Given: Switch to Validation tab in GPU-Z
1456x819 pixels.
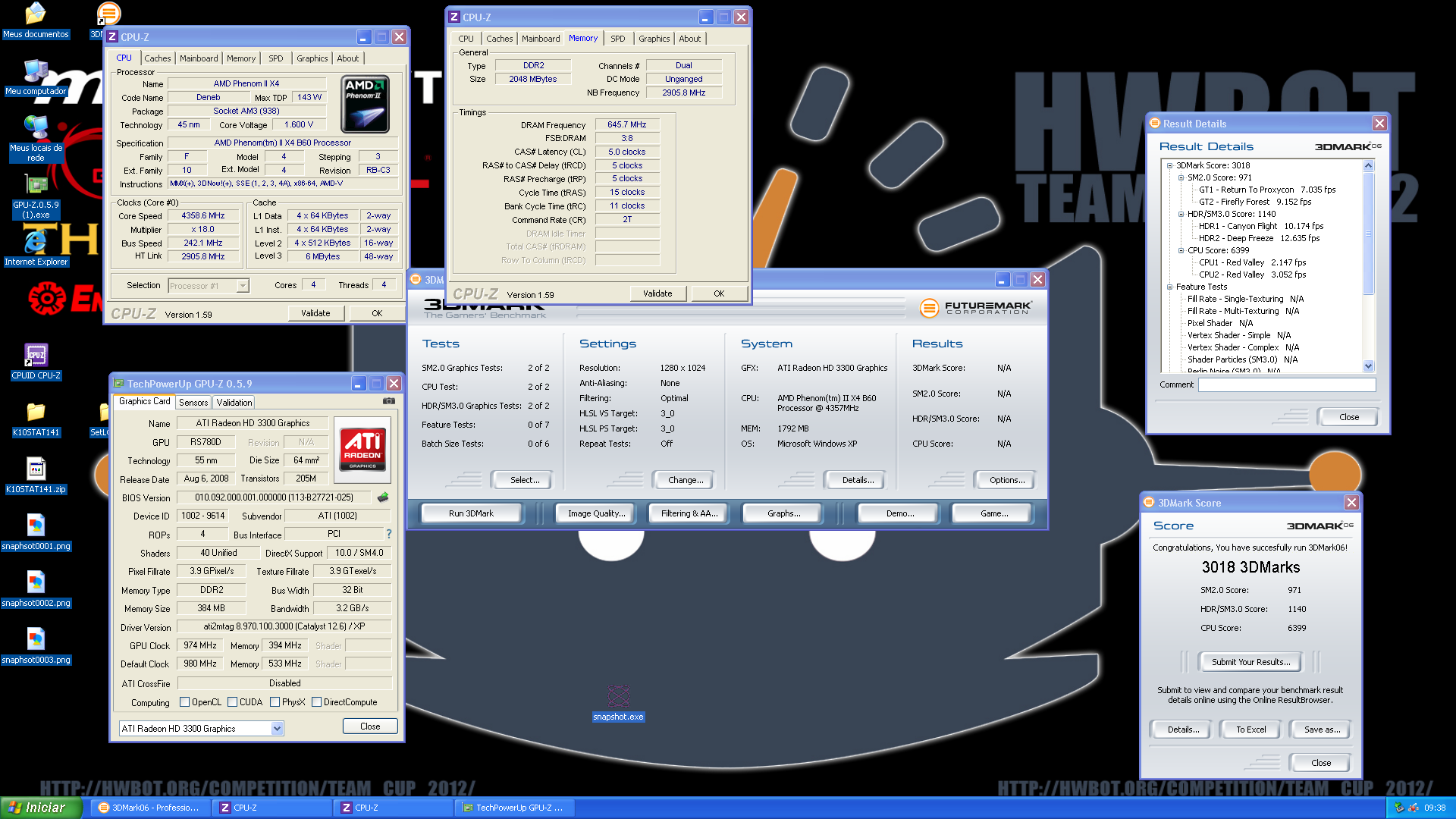Looking at the screenshot, I should 234,403.
